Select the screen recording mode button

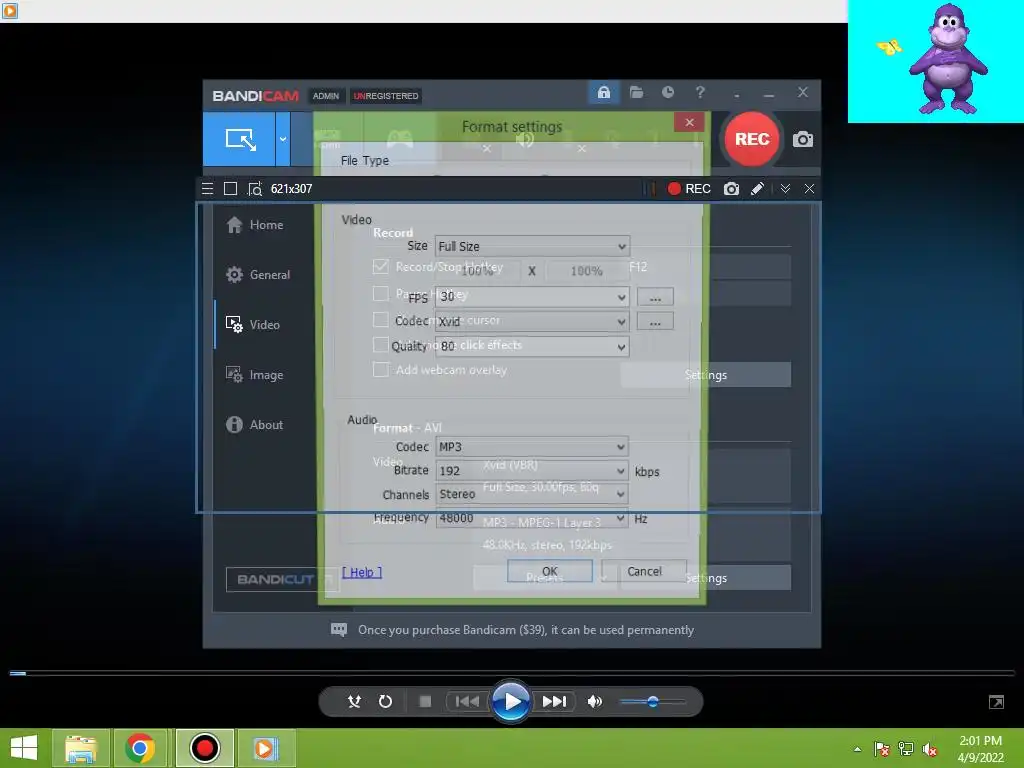[x=239, y=139]
